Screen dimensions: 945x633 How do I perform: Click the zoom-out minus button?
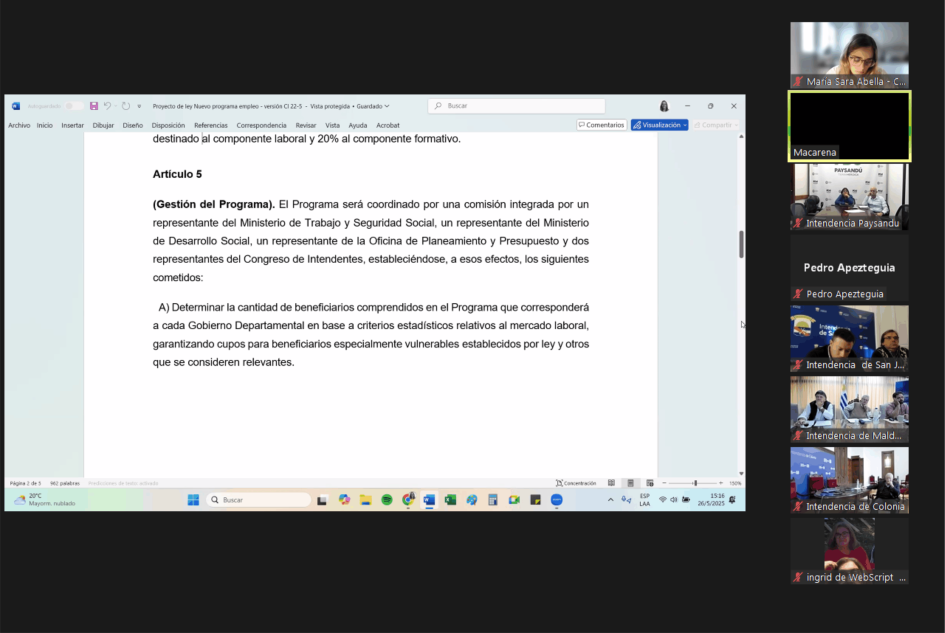(x=664, y=483)
